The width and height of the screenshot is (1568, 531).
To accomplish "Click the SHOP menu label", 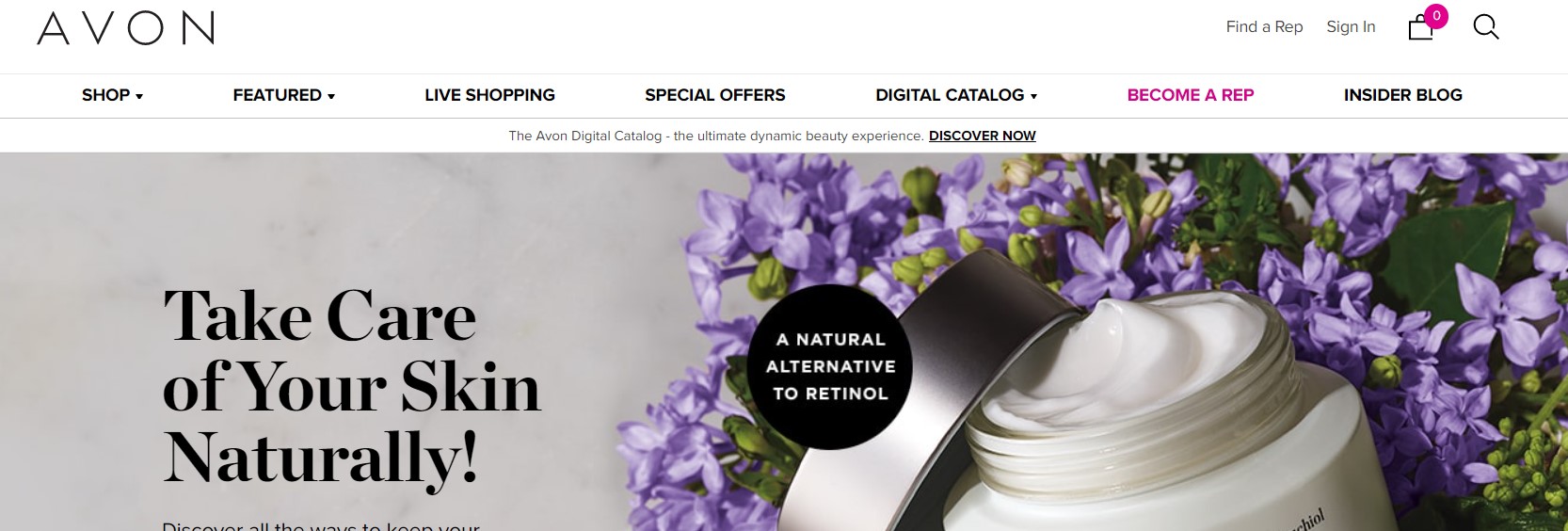I will click(x=105, y=95).
